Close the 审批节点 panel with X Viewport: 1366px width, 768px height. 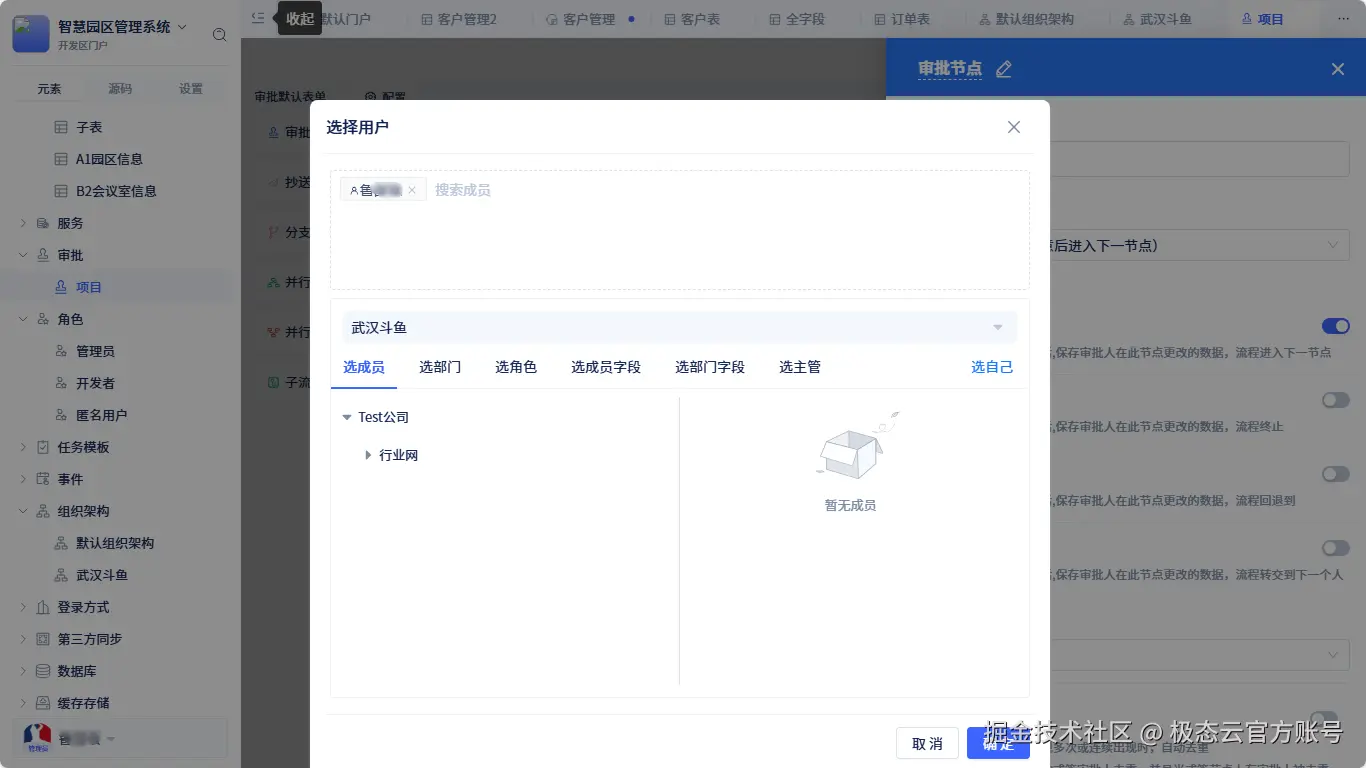pos(1338,69)
